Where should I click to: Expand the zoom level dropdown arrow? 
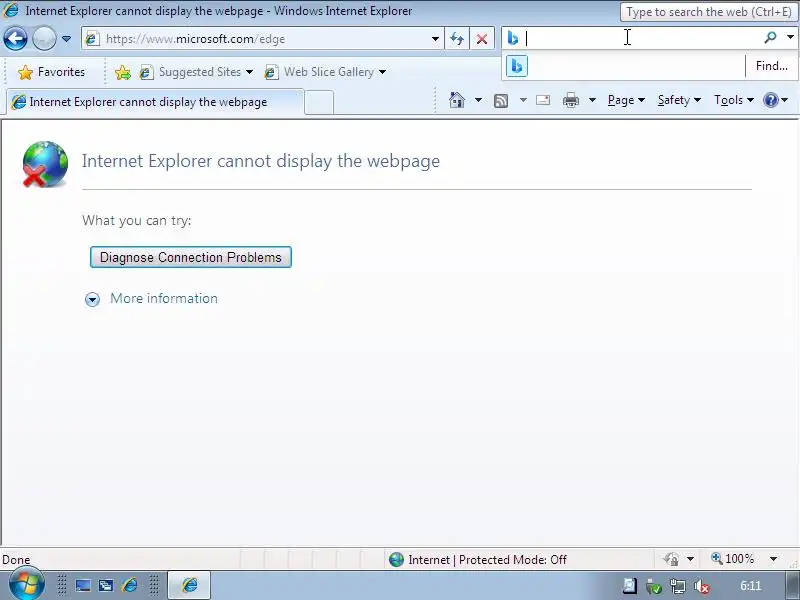pyautogui.click(x=773, y=559)
